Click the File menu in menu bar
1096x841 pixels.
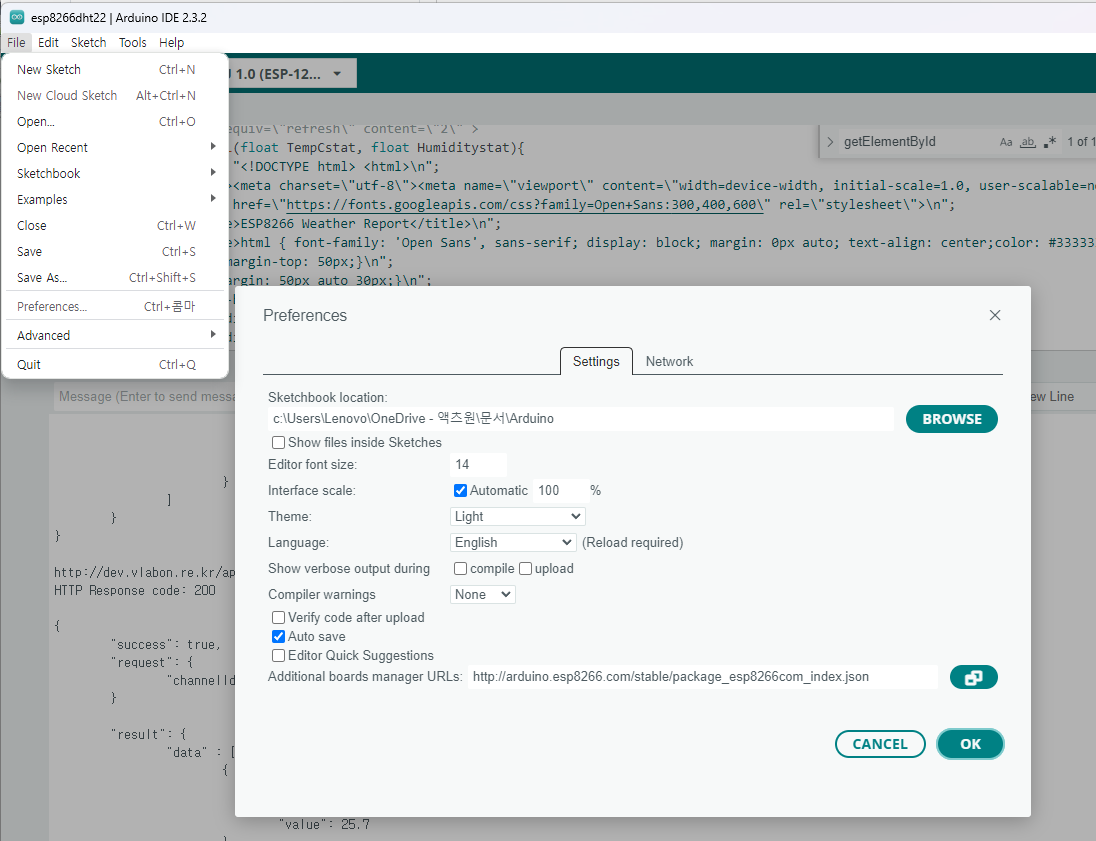point(16,43)
